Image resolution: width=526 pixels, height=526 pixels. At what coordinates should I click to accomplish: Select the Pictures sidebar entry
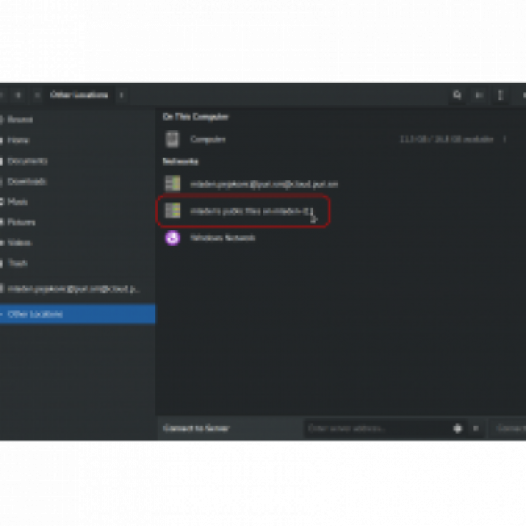pos(21,222)
